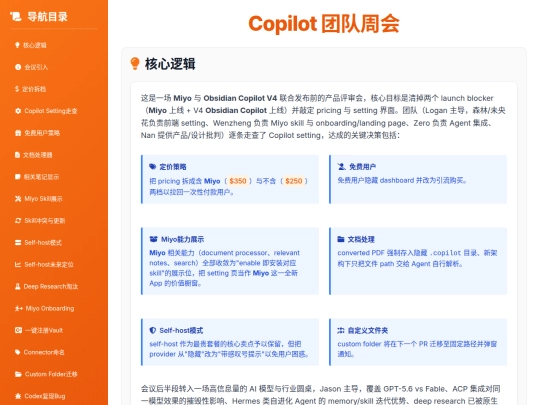
Task: Click the 免费用户 card title
Action: coord(363,167)
